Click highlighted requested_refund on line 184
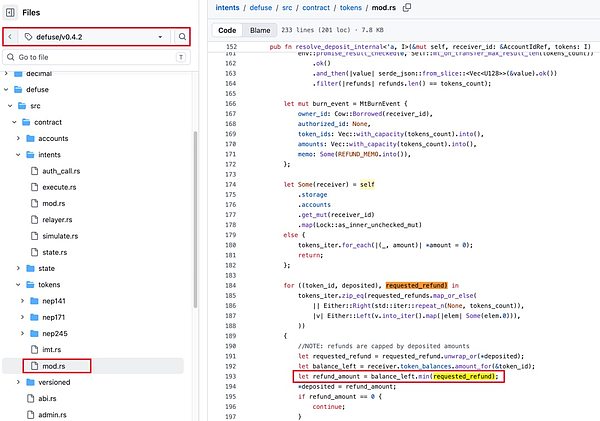This screenshot has height=421, width=600. pyautogui.click(x=416, y=286)
